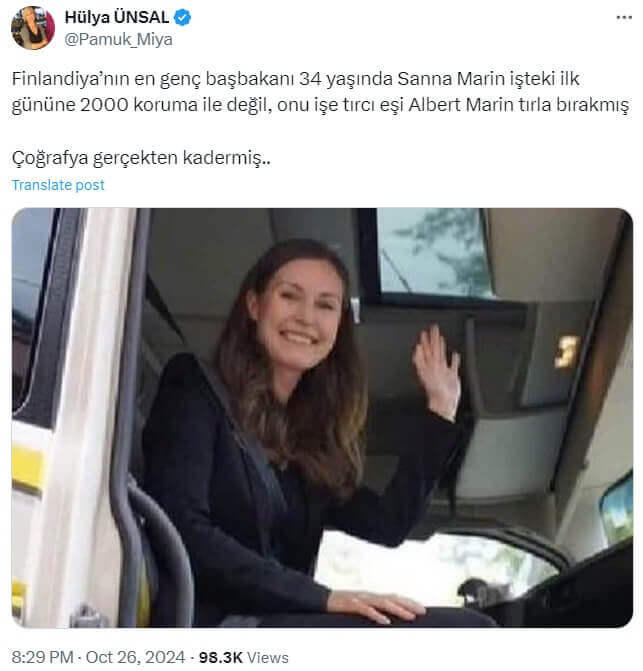Click the yellow reflector on the truck door
Viewport: 643px width, 671px height.
click(x=28, y=467)
